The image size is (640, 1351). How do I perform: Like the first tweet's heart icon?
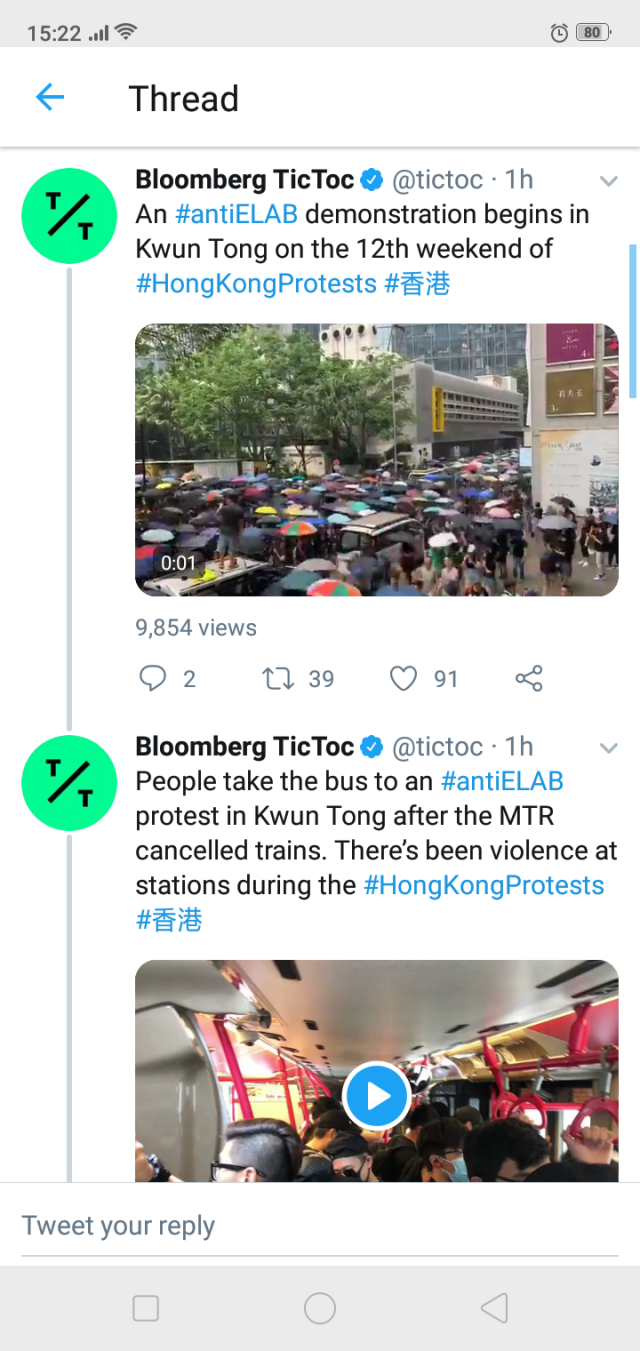click(x=403, y=679)
